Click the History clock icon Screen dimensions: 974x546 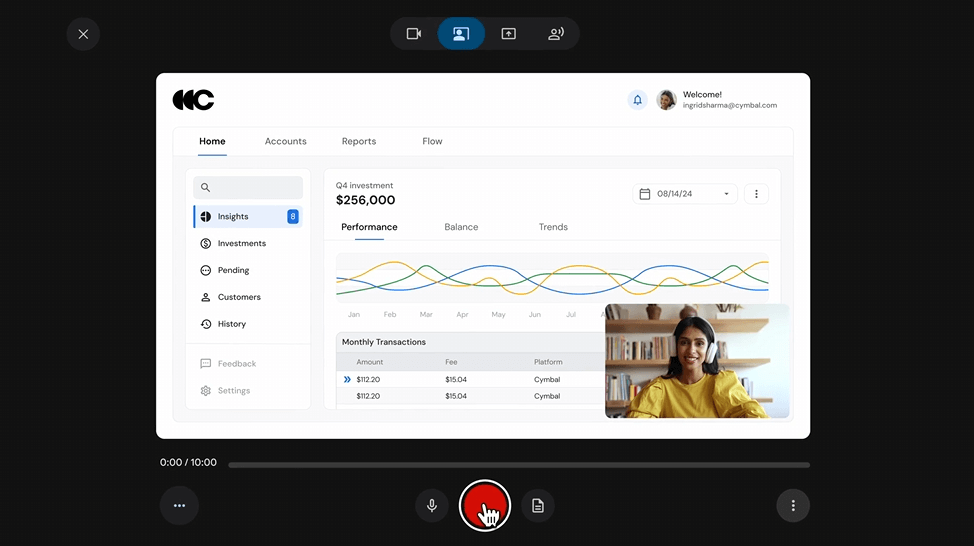(x=206, y=324)
